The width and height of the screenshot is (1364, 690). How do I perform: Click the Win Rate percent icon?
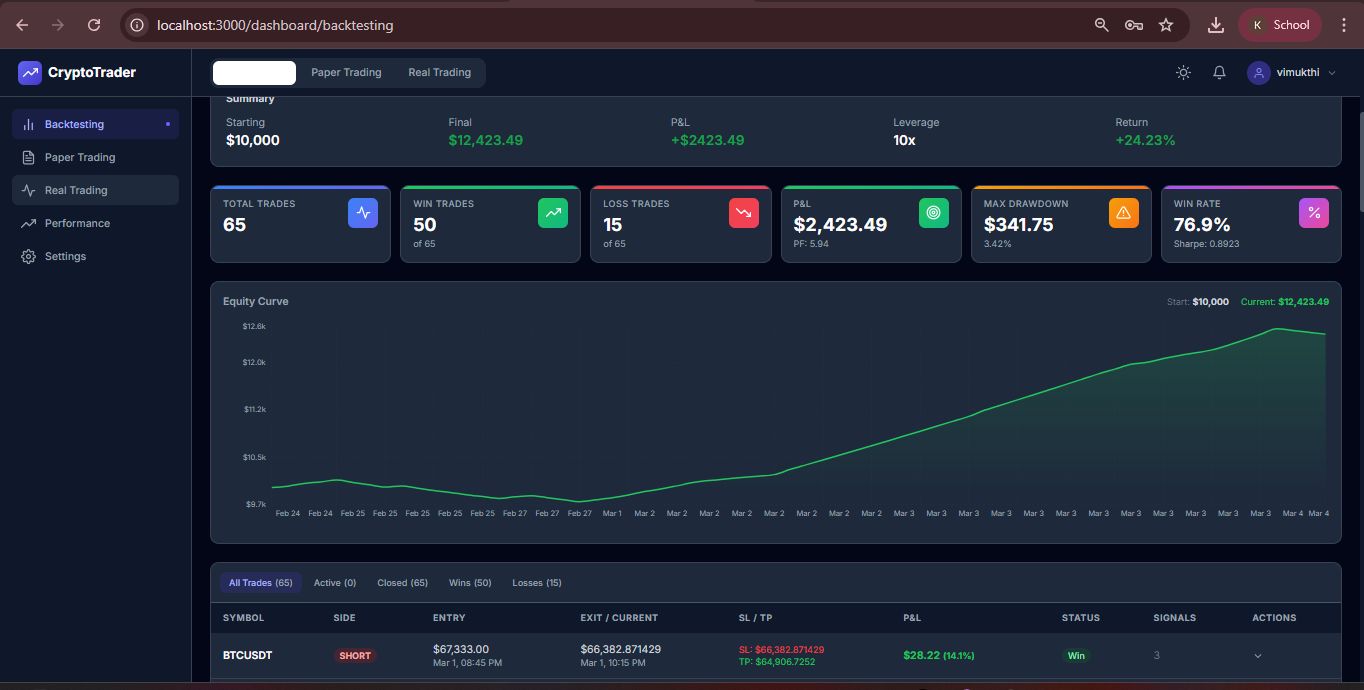coord(1314,212)
